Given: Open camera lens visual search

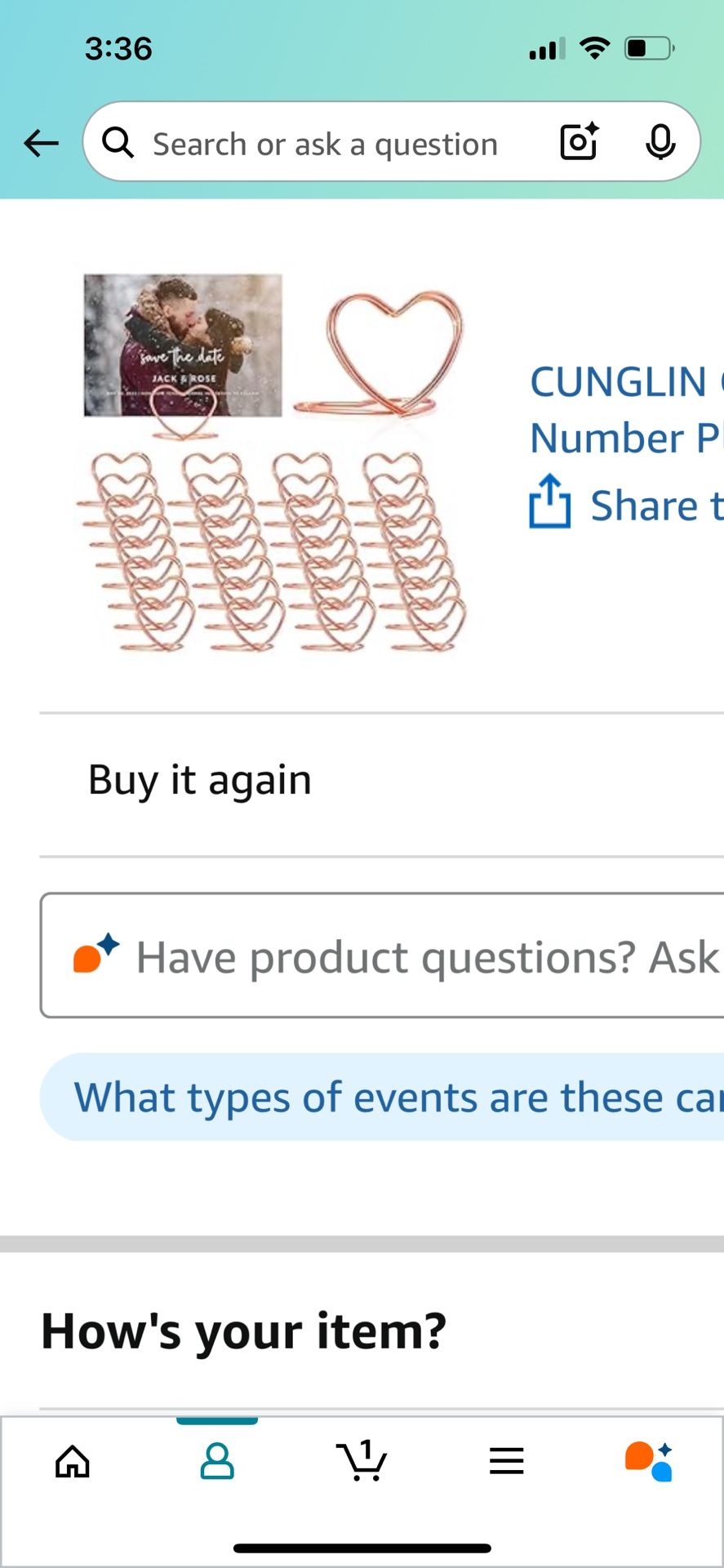Looking at the screenshot, I should click(580, 142).
